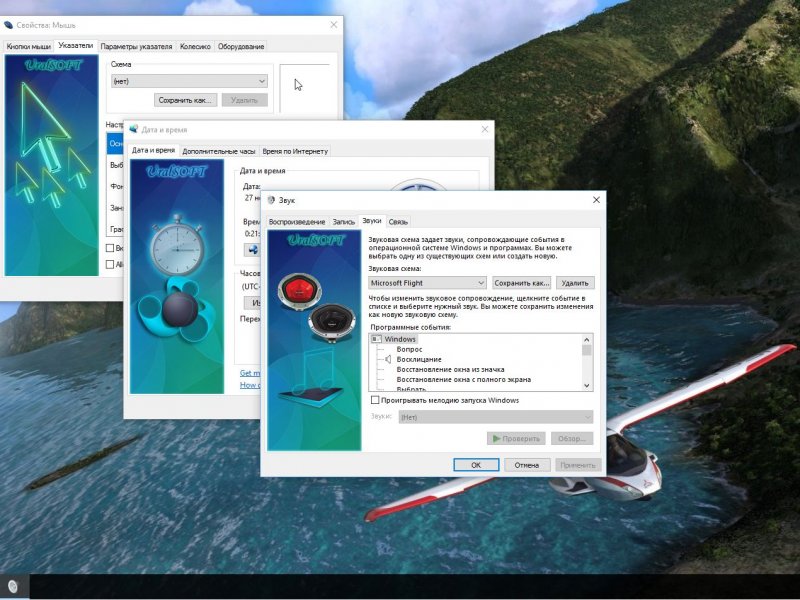Open the Start button on the taskbar

coord(14,587)
